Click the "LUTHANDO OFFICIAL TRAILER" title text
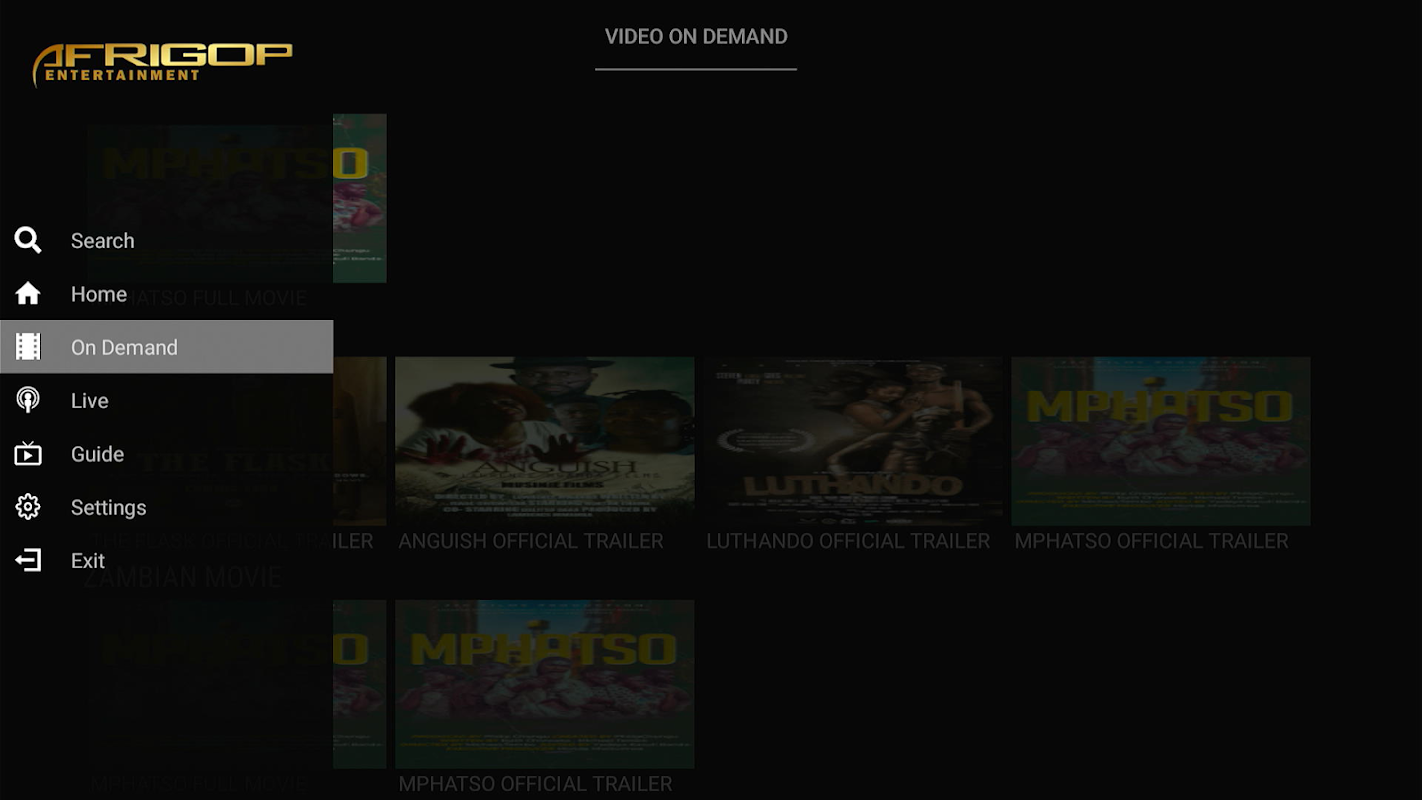The height and width of the screenshot is (800, 1422). [x=848, y=541]
